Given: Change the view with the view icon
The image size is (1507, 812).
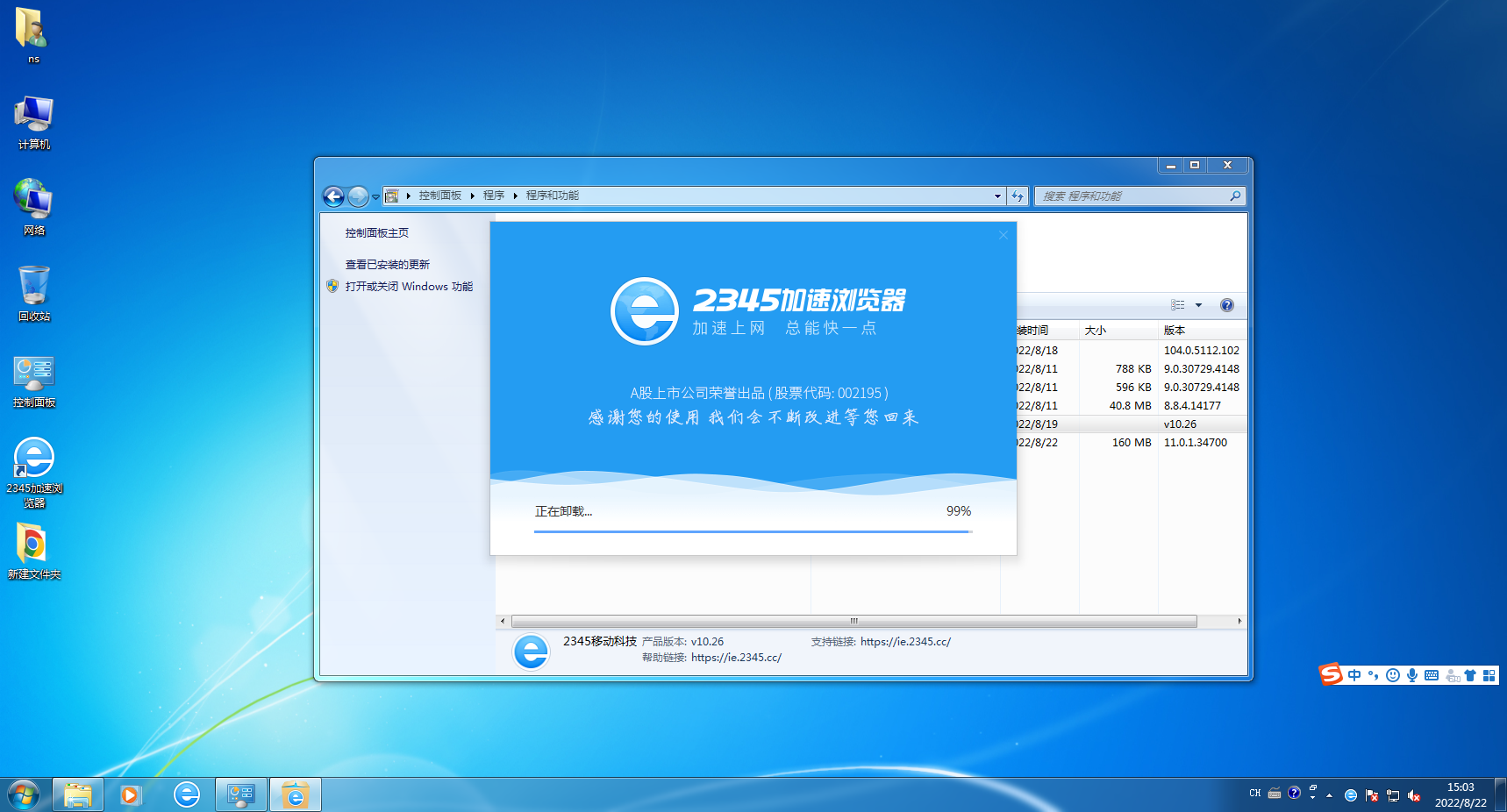Looking at the screenshot, I should click(x=1178, y=305).
